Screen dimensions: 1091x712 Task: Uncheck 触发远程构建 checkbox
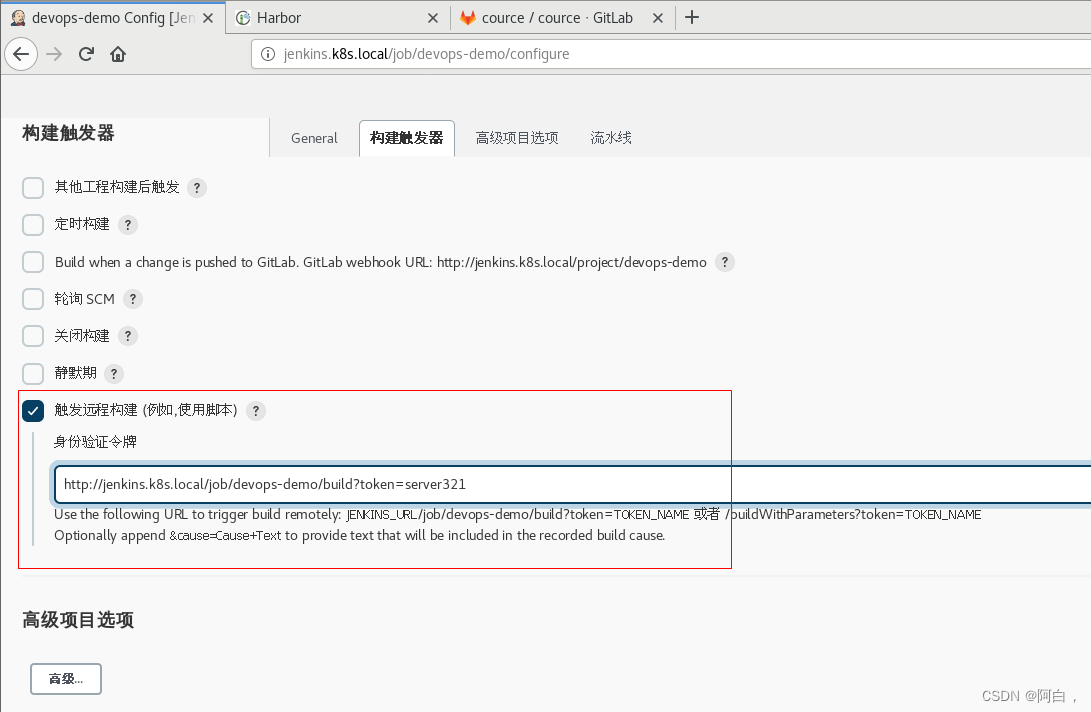click(x=33, y=411)
